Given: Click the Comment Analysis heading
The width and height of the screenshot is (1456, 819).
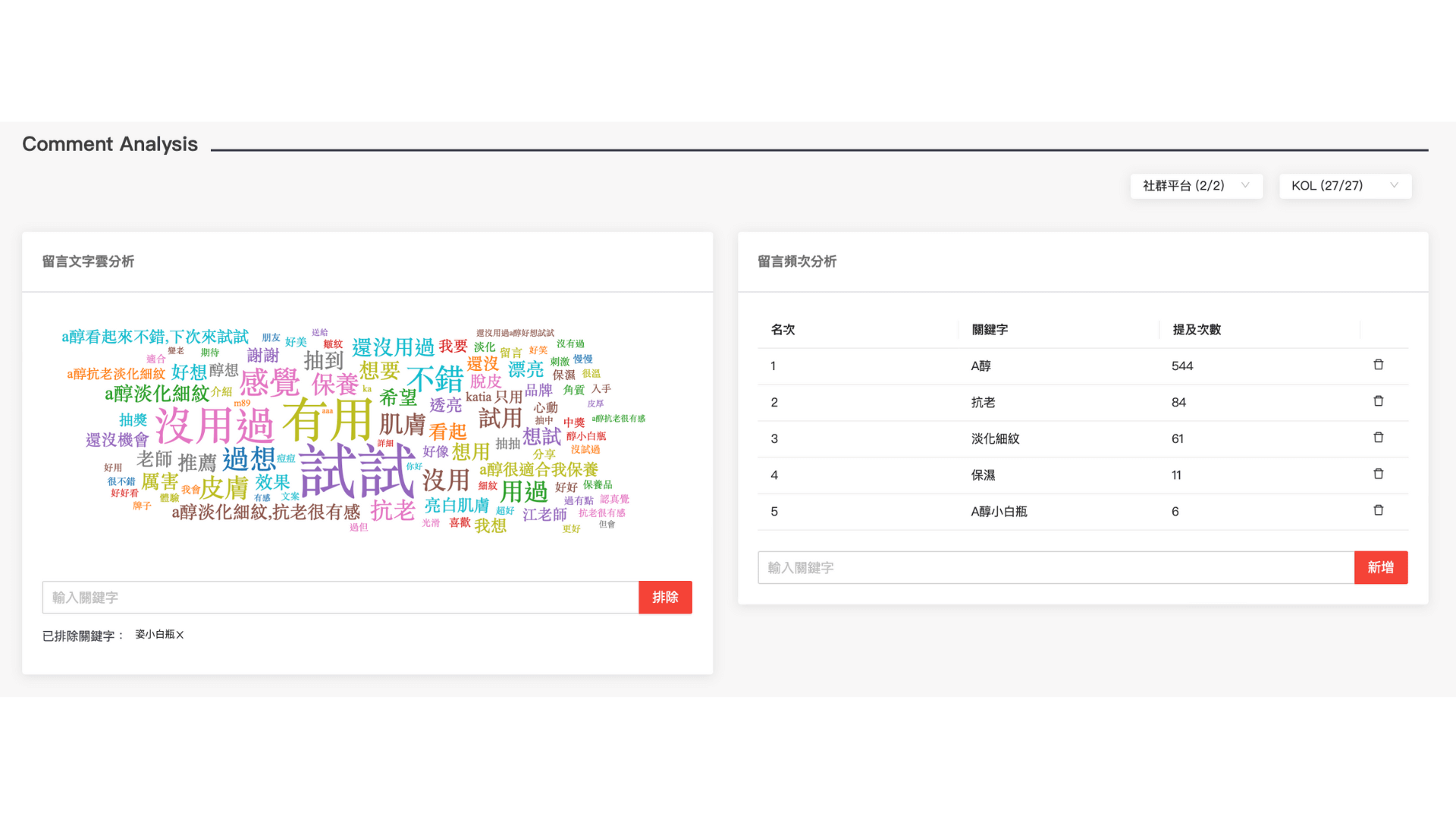Looking at the screenshot, I should click(110, 144).
